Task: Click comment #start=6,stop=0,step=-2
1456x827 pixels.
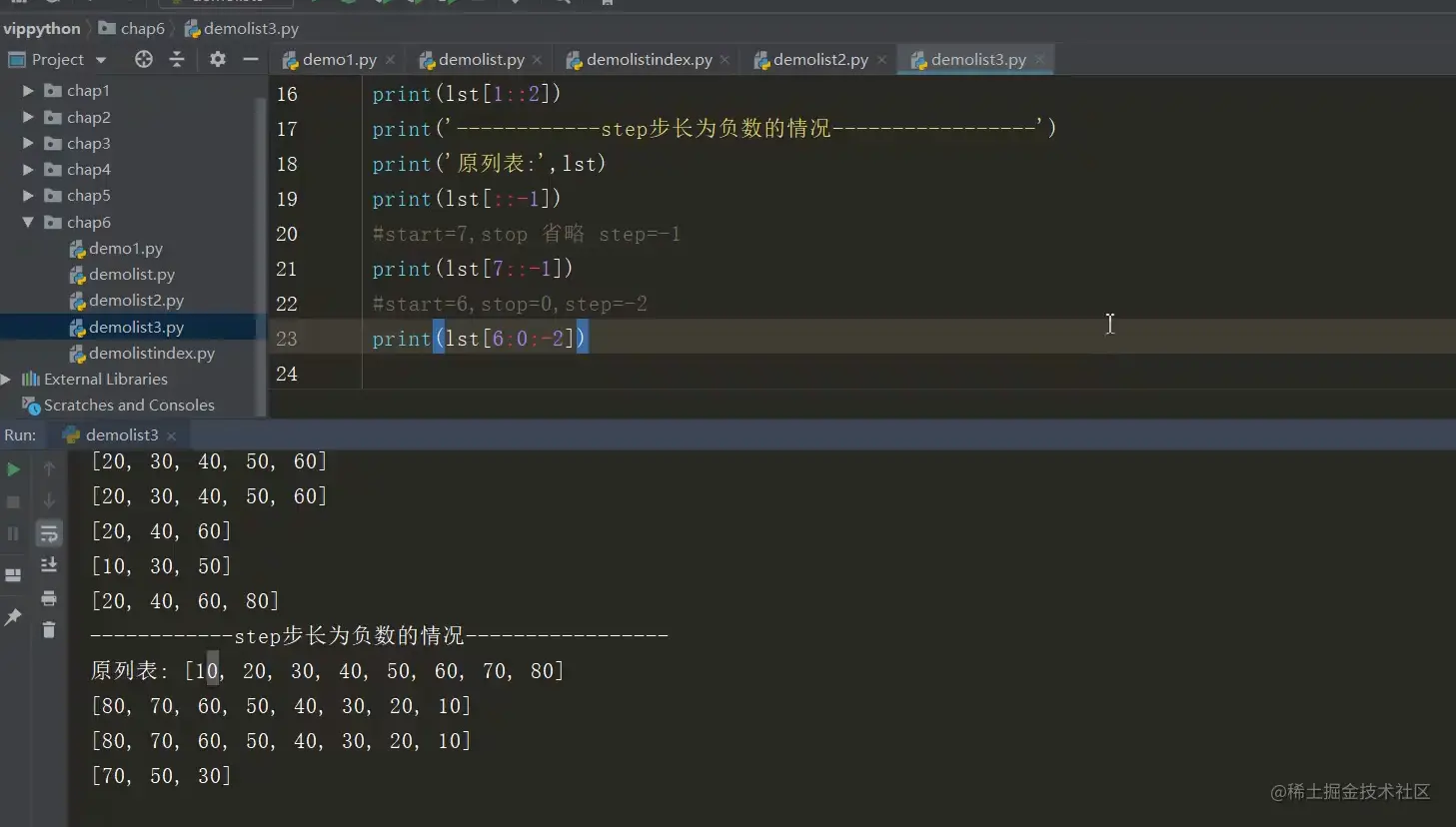Action: pyautogui.click(x=510, y=304)
